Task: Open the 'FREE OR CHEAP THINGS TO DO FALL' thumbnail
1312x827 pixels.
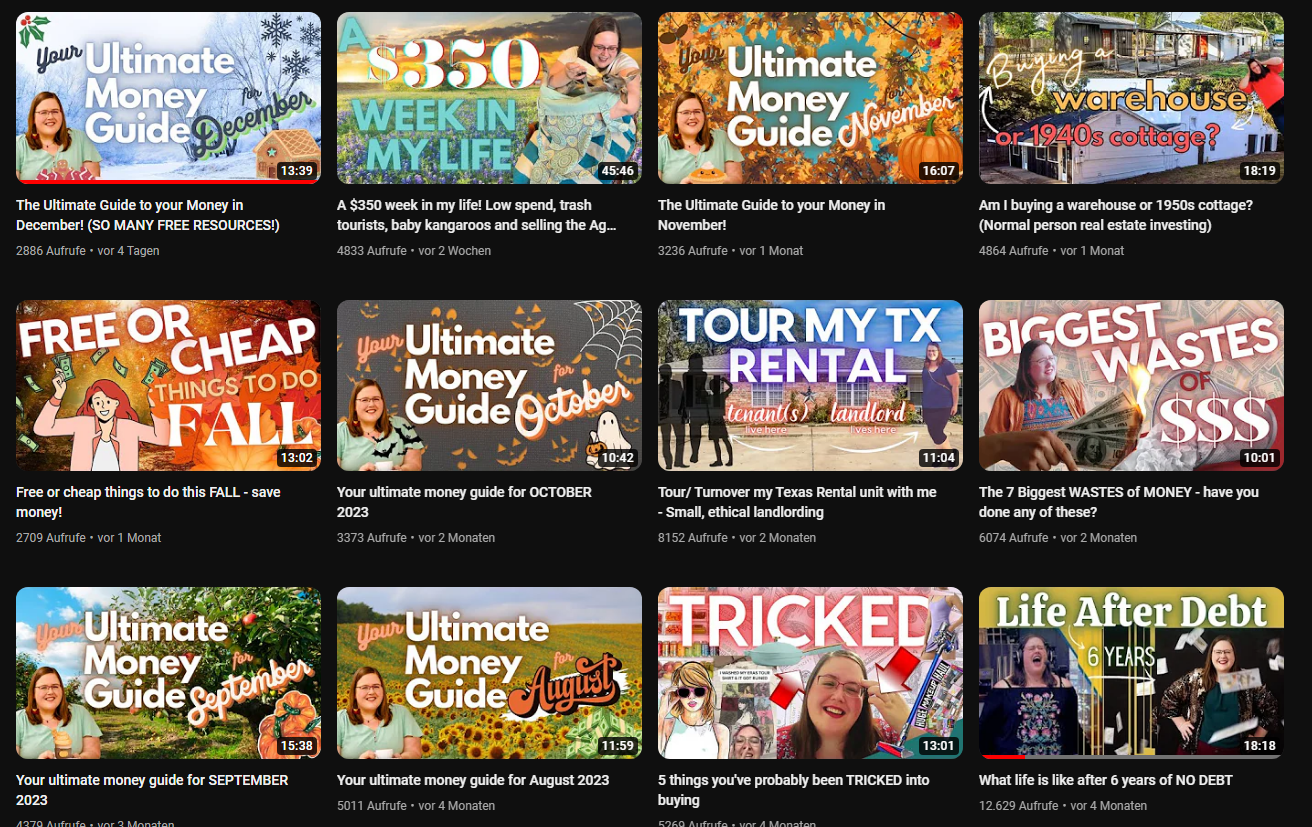Action: [167, 385]
